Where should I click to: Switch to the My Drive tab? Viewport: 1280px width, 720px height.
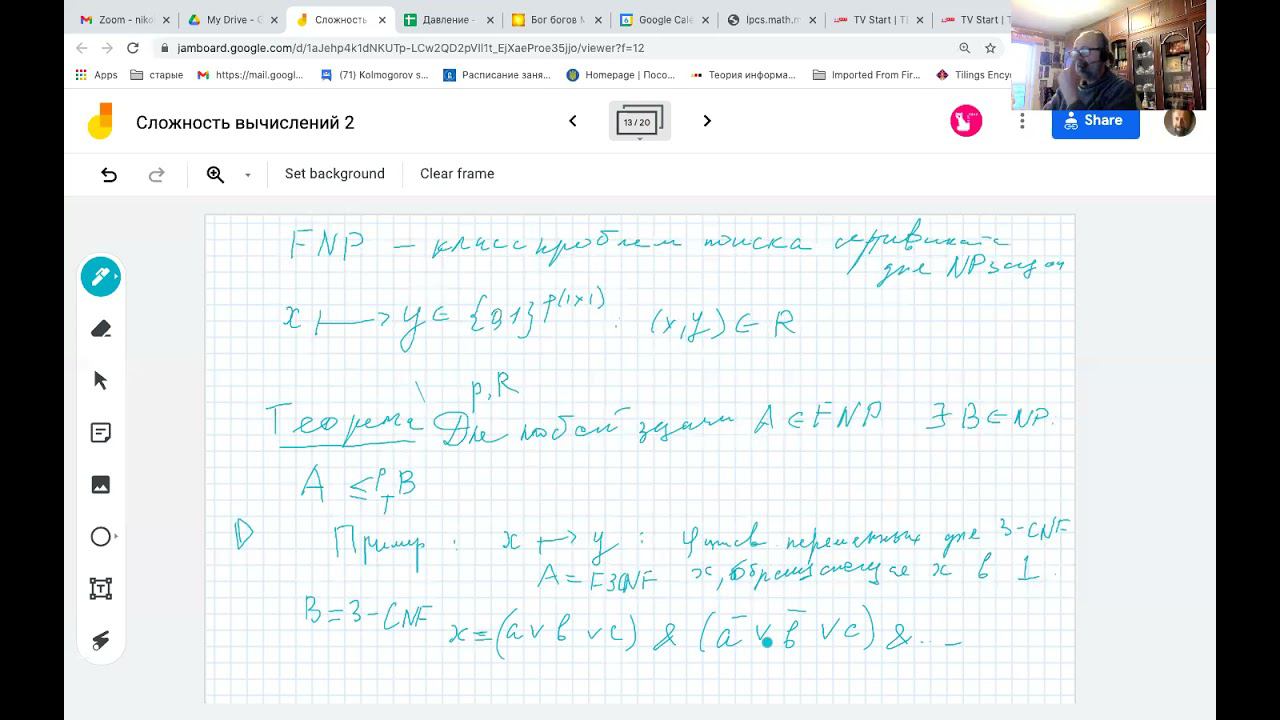click(233, 20)
